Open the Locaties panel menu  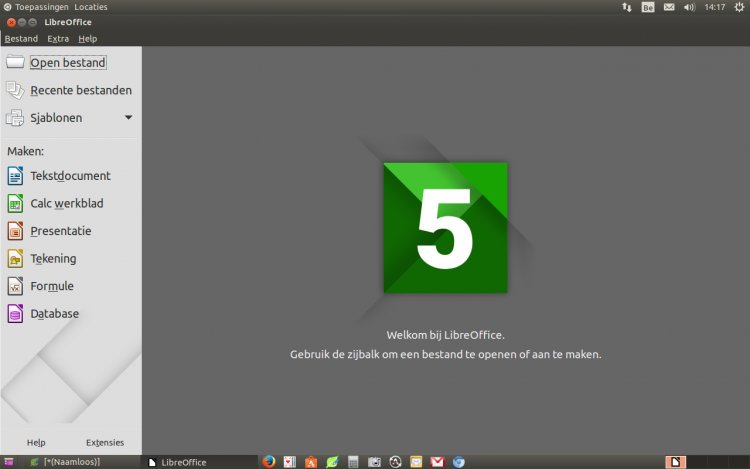tap(91, 6)
